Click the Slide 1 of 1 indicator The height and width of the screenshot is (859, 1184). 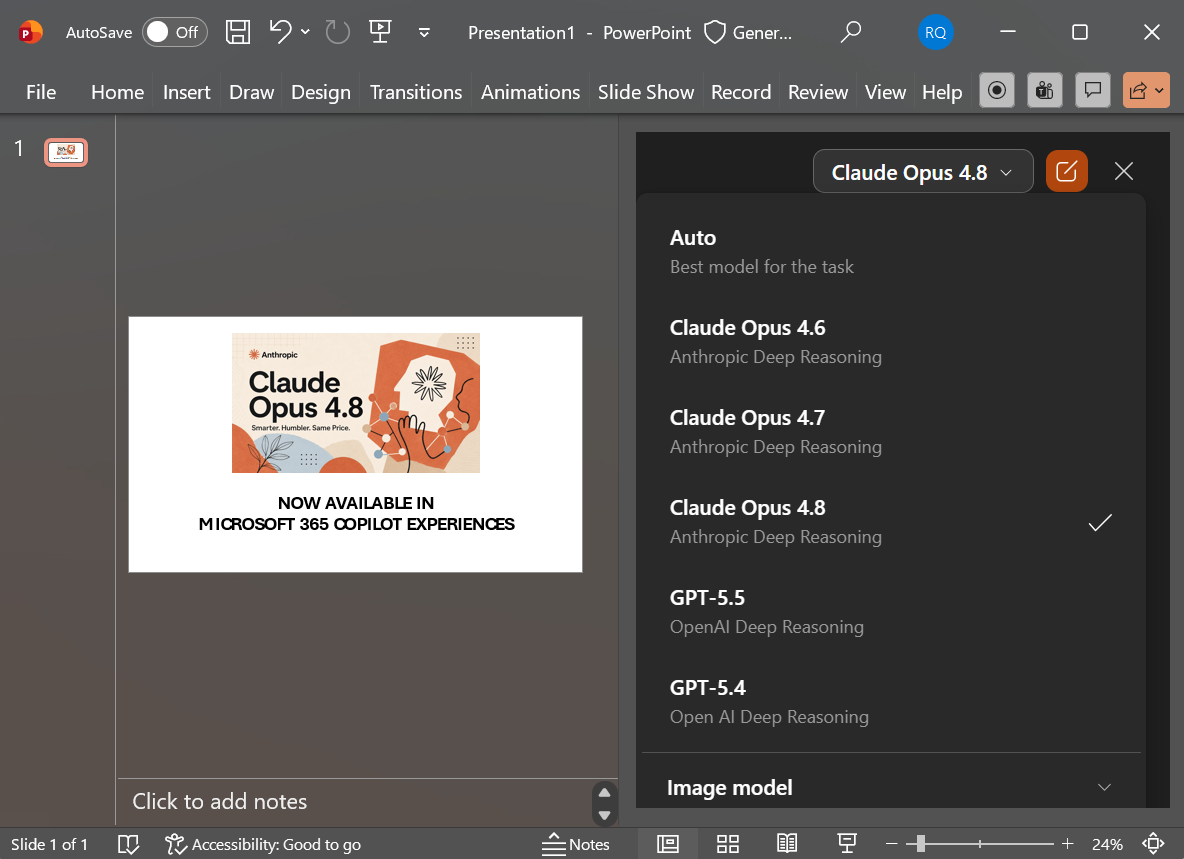click(x=49, y=844)
